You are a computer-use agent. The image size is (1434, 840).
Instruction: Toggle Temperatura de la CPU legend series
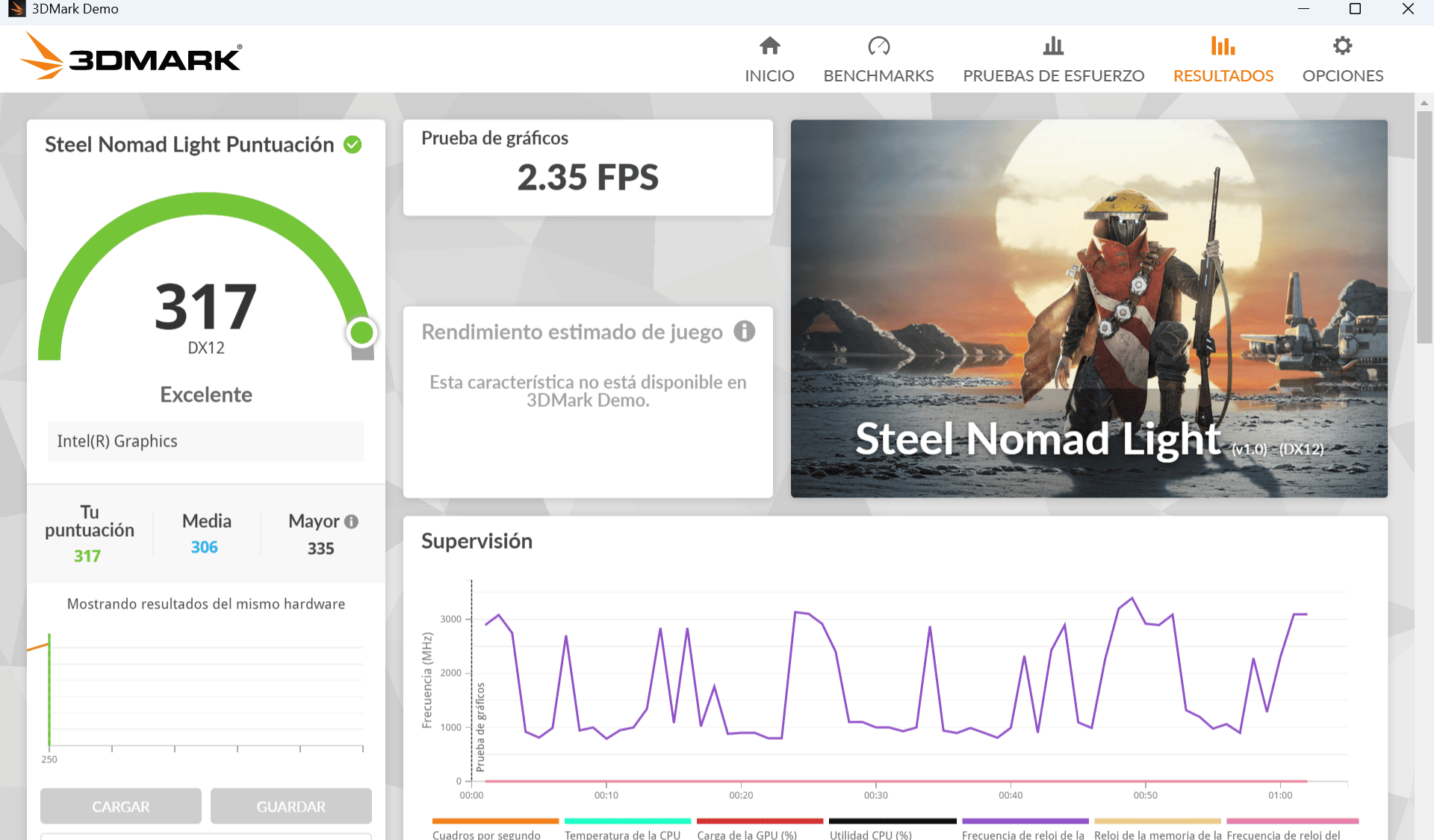pyautogui.click(x=622, y=834)
